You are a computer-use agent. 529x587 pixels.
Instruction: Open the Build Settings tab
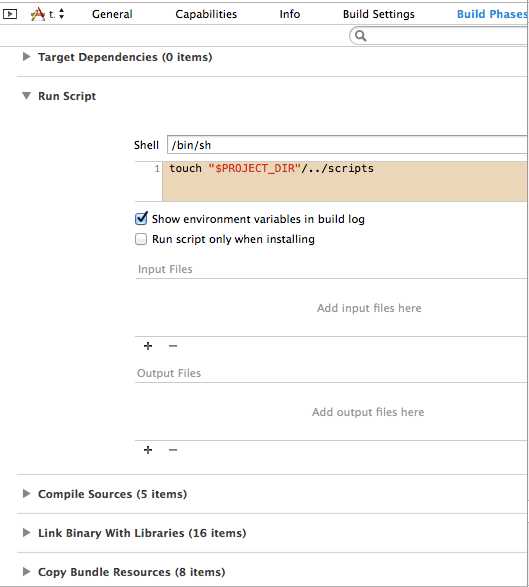pos(378,14)
